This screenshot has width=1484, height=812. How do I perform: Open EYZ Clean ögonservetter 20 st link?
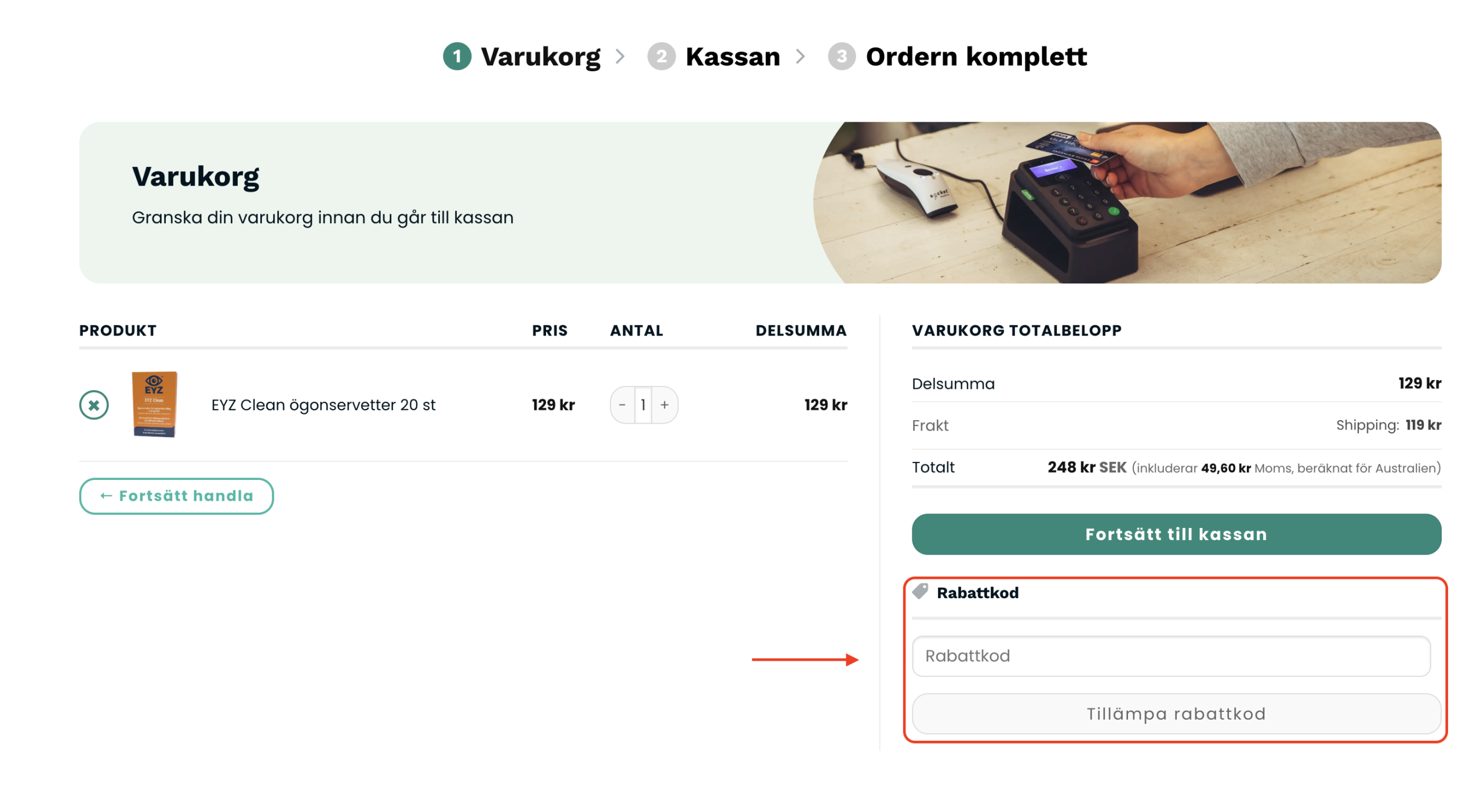(x=323, y=405)
